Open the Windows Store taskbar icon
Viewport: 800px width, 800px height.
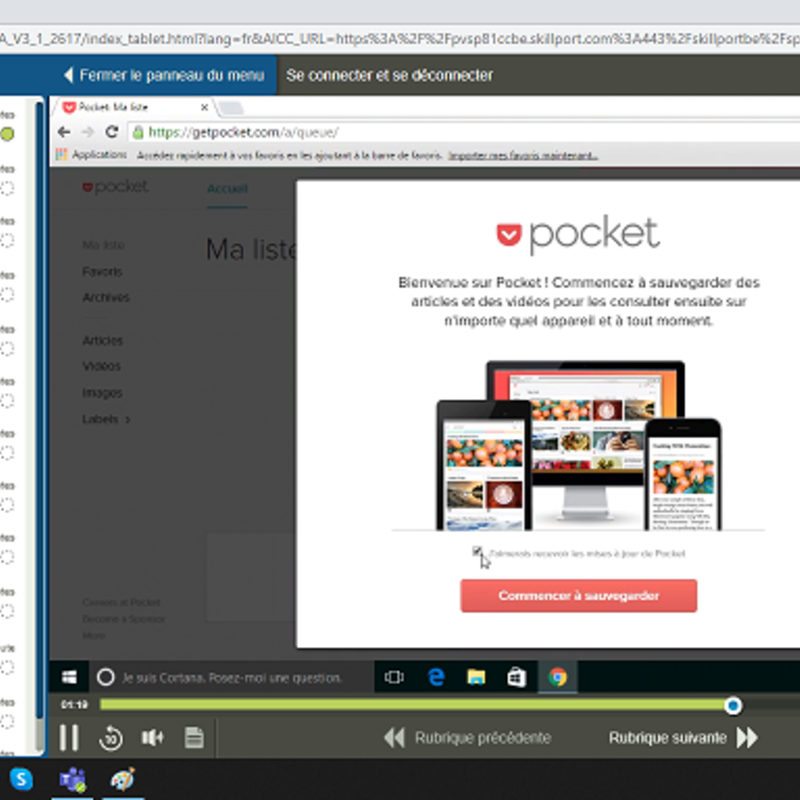click(517, 677)
